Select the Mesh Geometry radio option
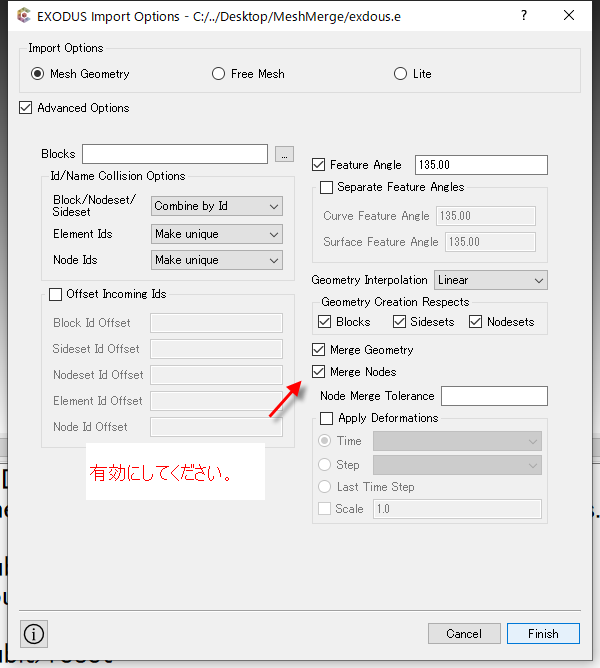Screen dimensions: 600x668 (x=38, y=74)
